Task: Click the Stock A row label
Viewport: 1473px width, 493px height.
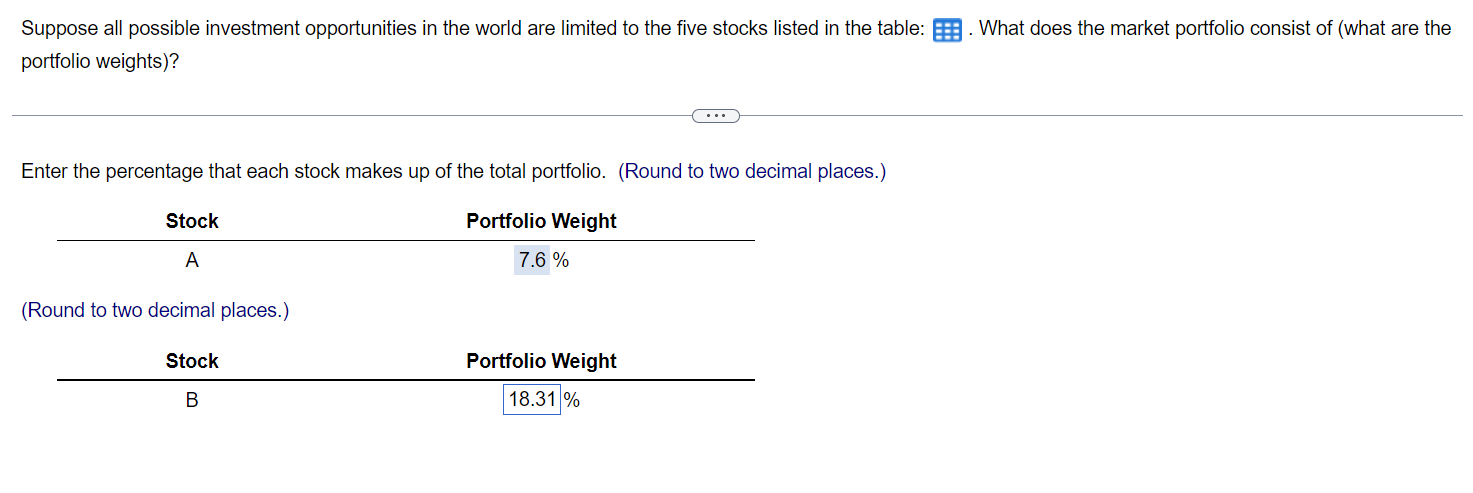Action: tap(192, 260)
